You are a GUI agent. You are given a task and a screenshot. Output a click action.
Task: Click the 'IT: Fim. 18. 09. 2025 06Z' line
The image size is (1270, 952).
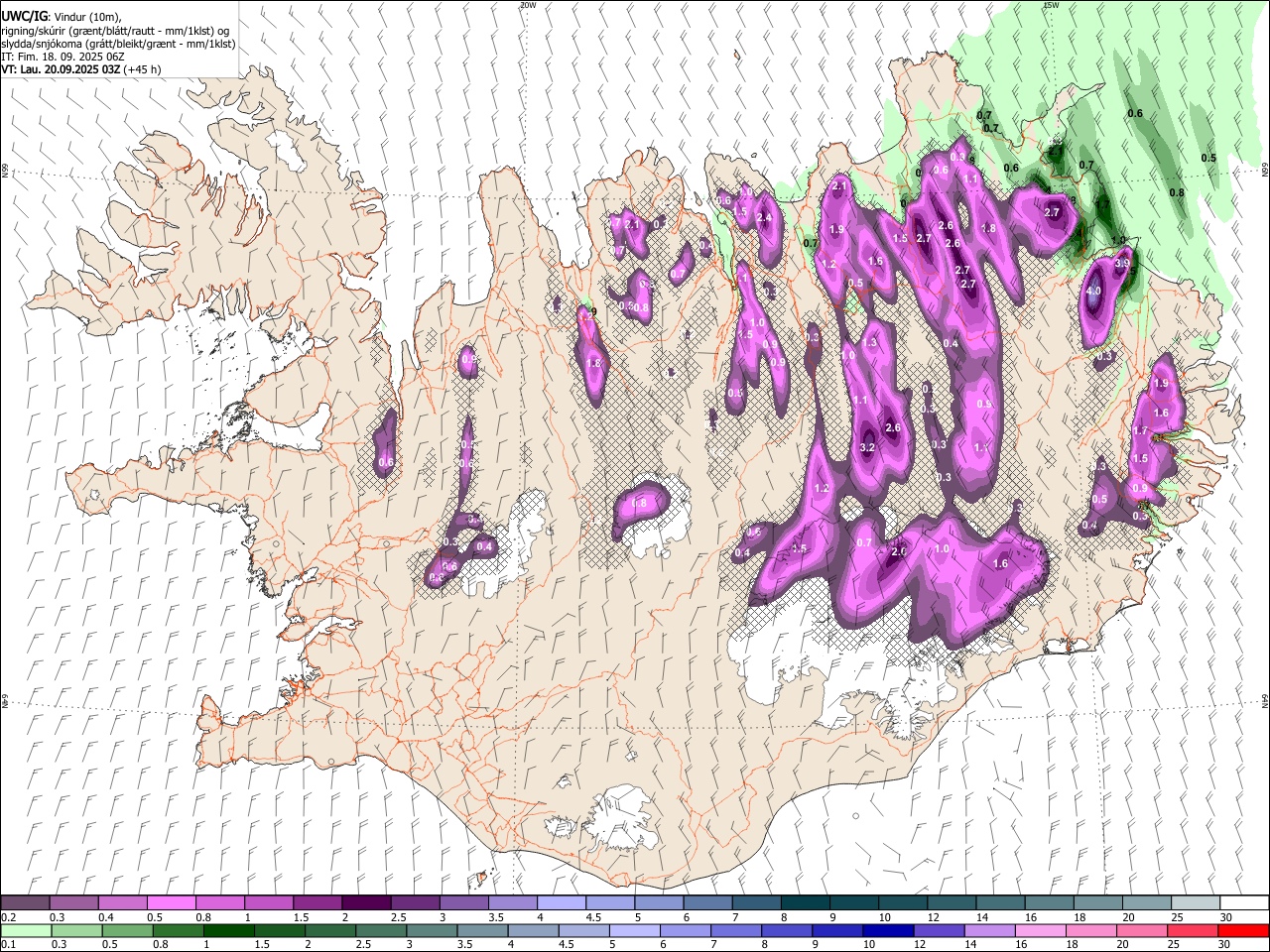[63, 57]
